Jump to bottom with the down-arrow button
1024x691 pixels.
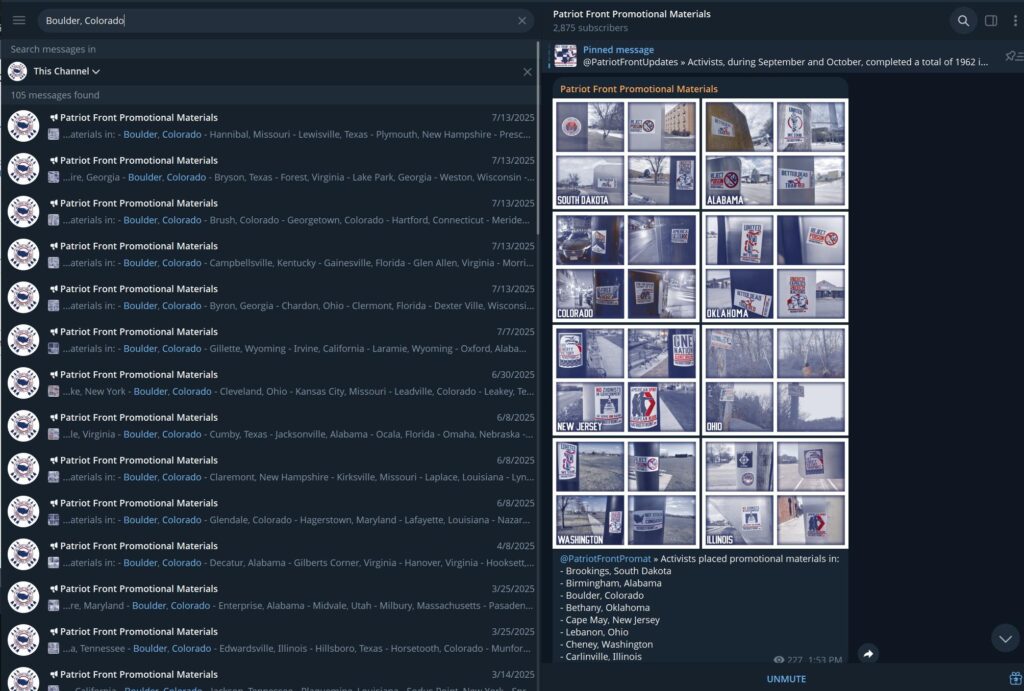tap(1004, 638)
